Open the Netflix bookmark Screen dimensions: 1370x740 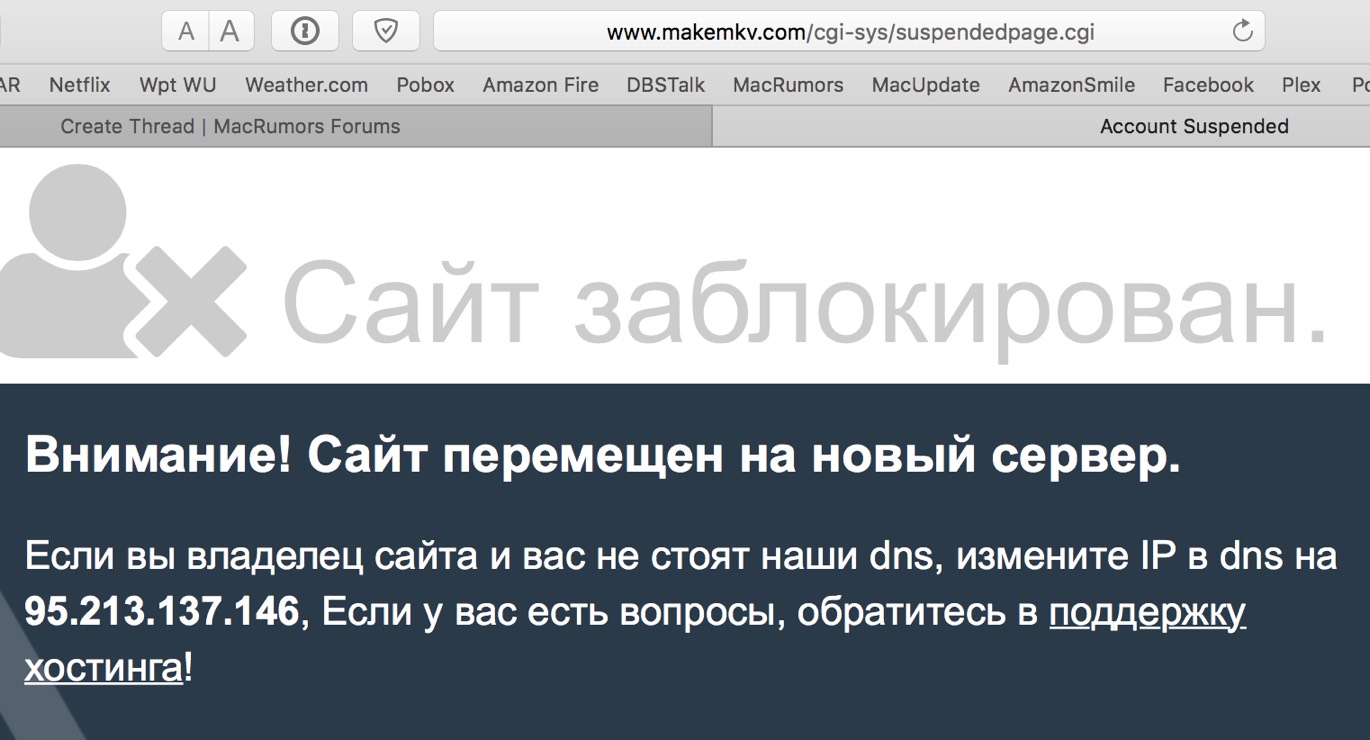(80, 85)
